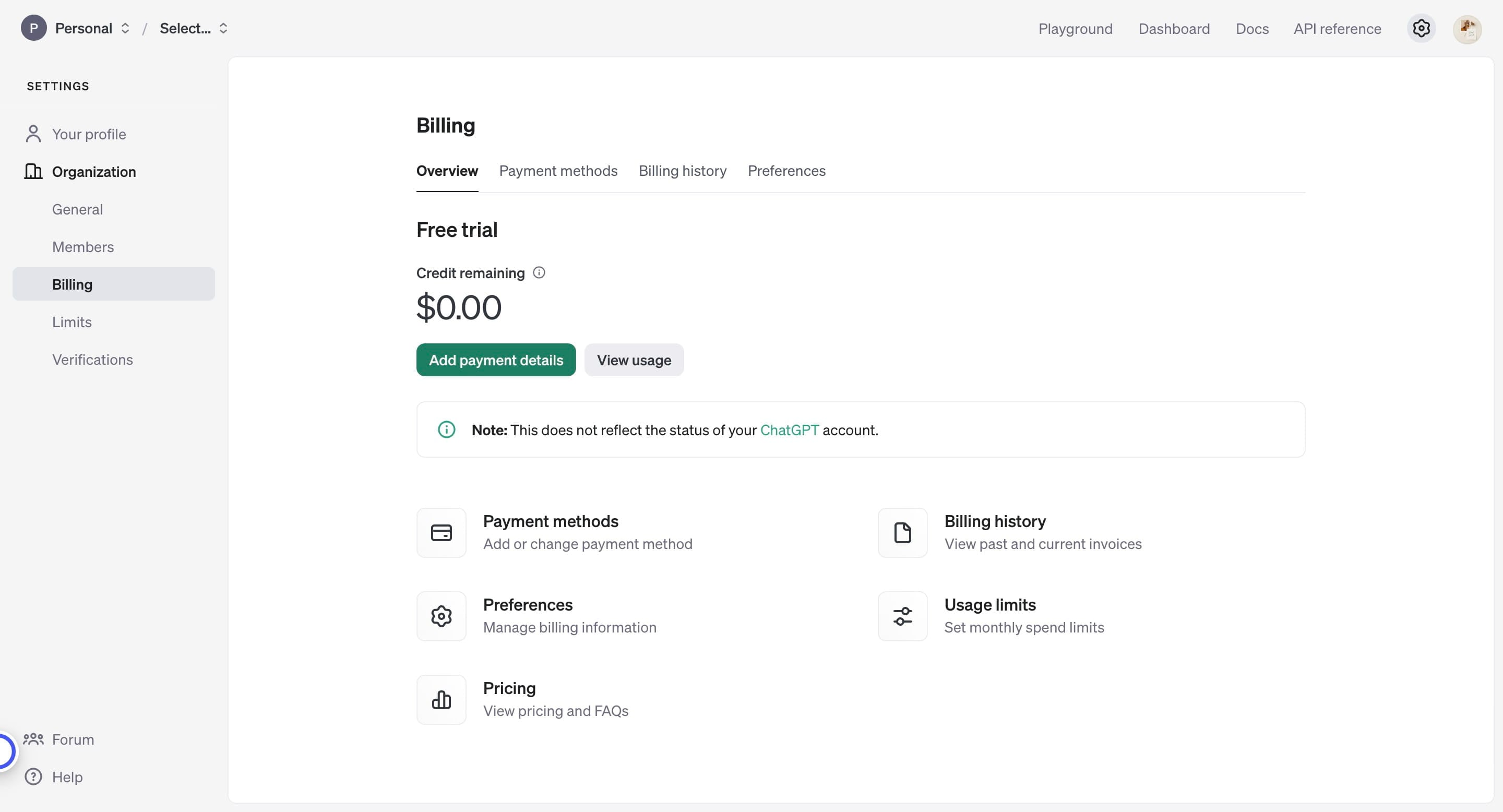Collapse the Organization settings section
1503x812 pixels.
pyautogui.click(x=93, y=172)
